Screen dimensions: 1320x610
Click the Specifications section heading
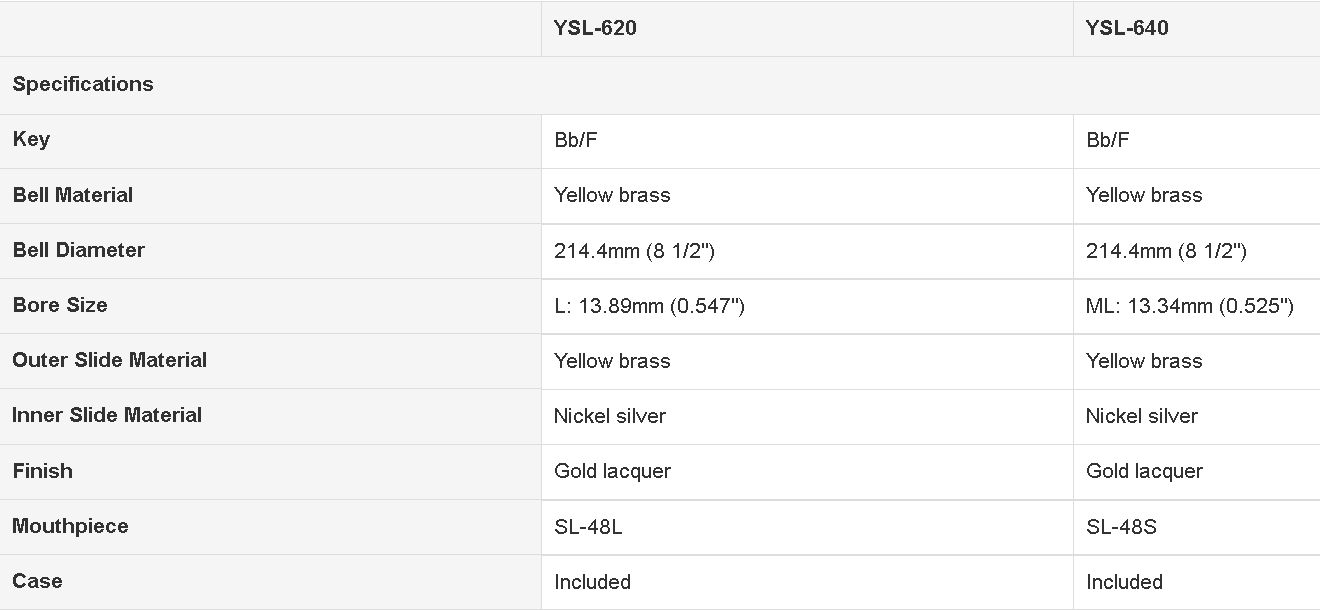(83, 84)
